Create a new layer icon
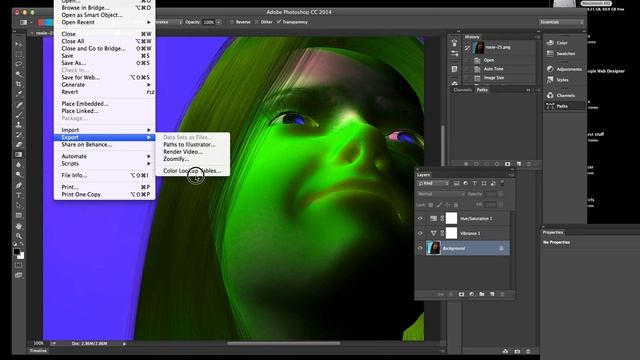 (x=492, y=294)
